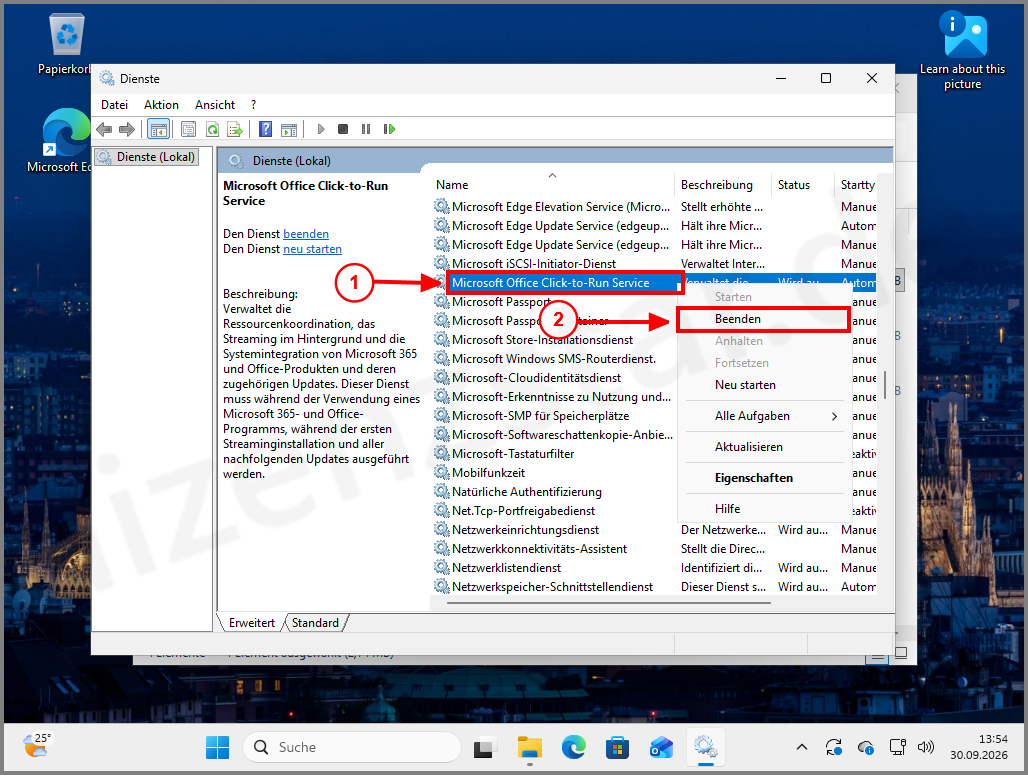Open the Datei menu
The image size is (1028, 776).
click(115, 105)
